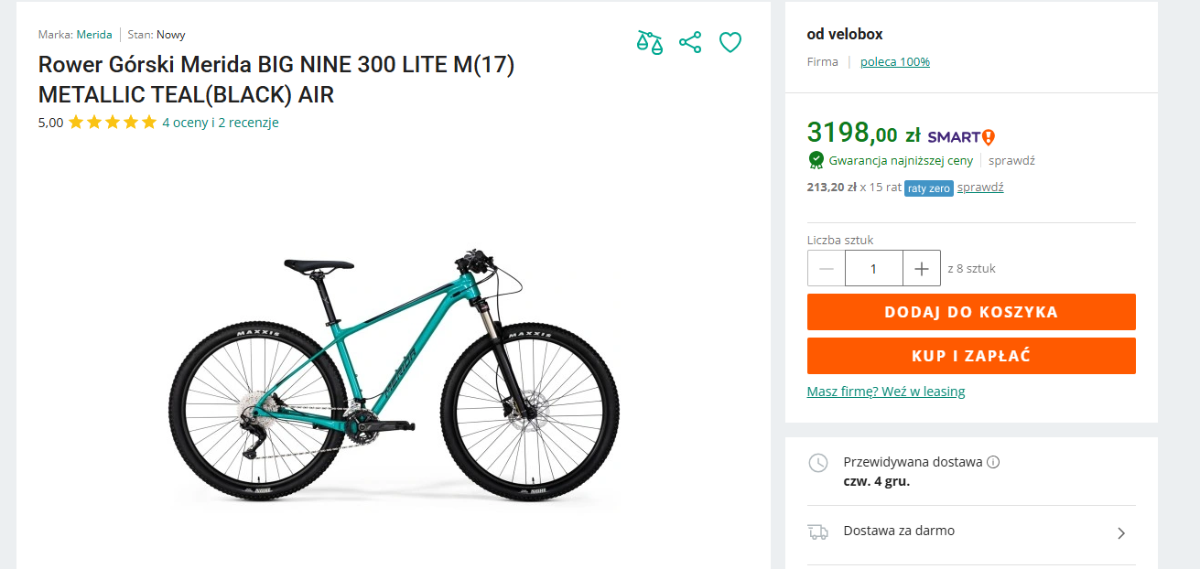1200x569 pixels.
Task: Click the KUP I ZAPŁAĆ button
Action: (x=971, y=356)
